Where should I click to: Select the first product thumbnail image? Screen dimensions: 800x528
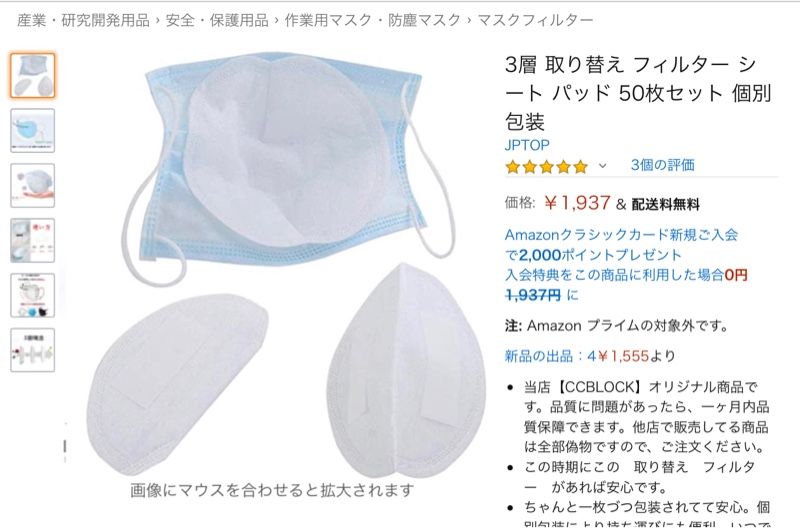33,76
